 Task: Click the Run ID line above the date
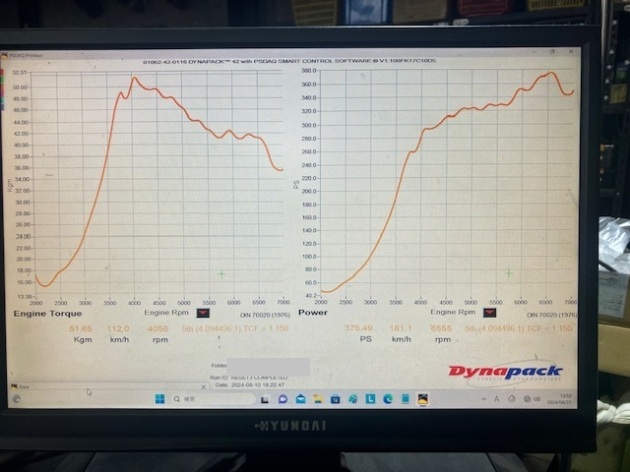tap(249, 378)
